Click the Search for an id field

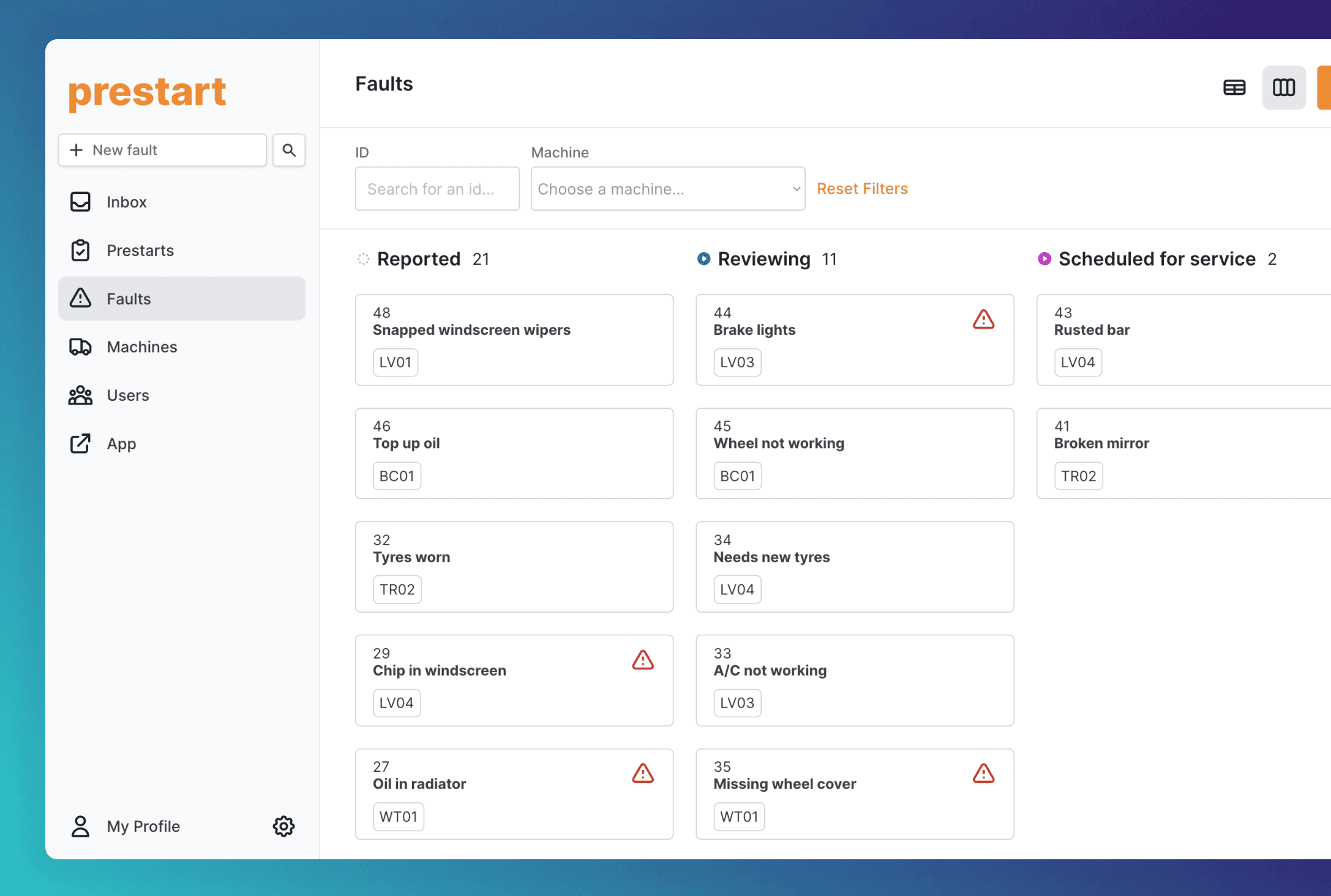click(437, 189)
